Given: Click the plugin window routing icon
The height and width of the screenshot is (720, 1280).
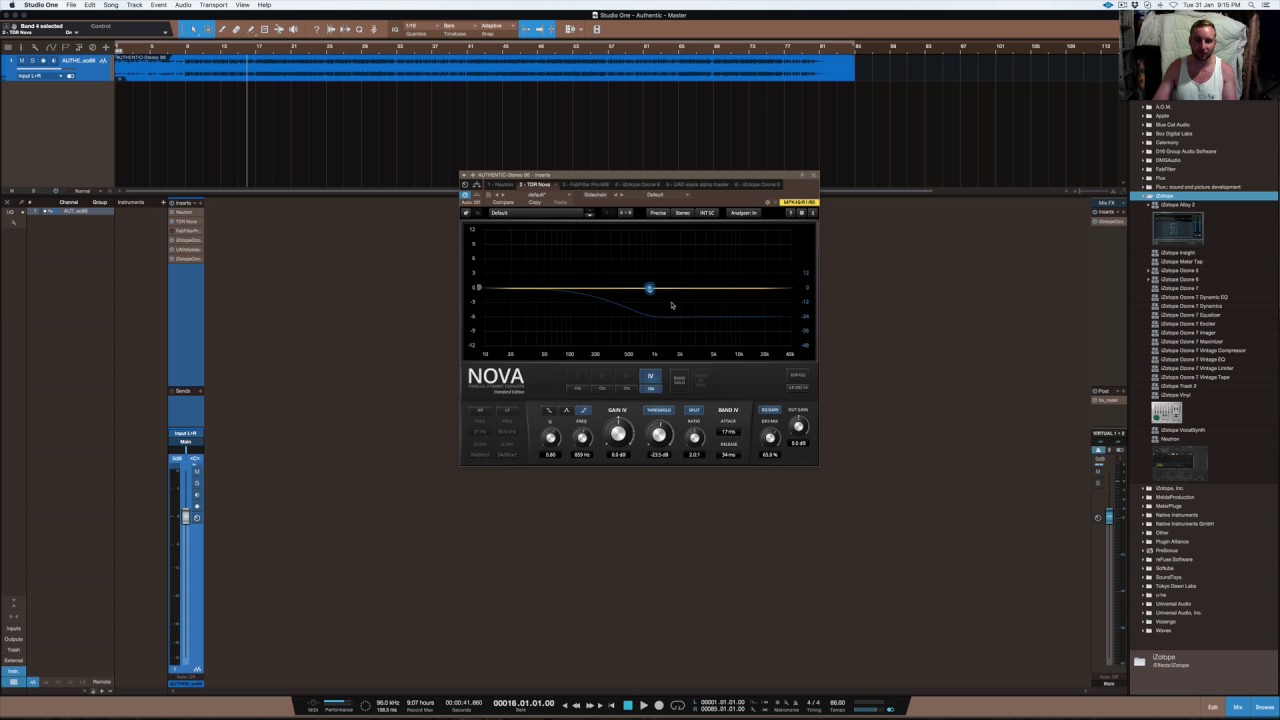Looking at the screenshot, I should coord(477,184).
